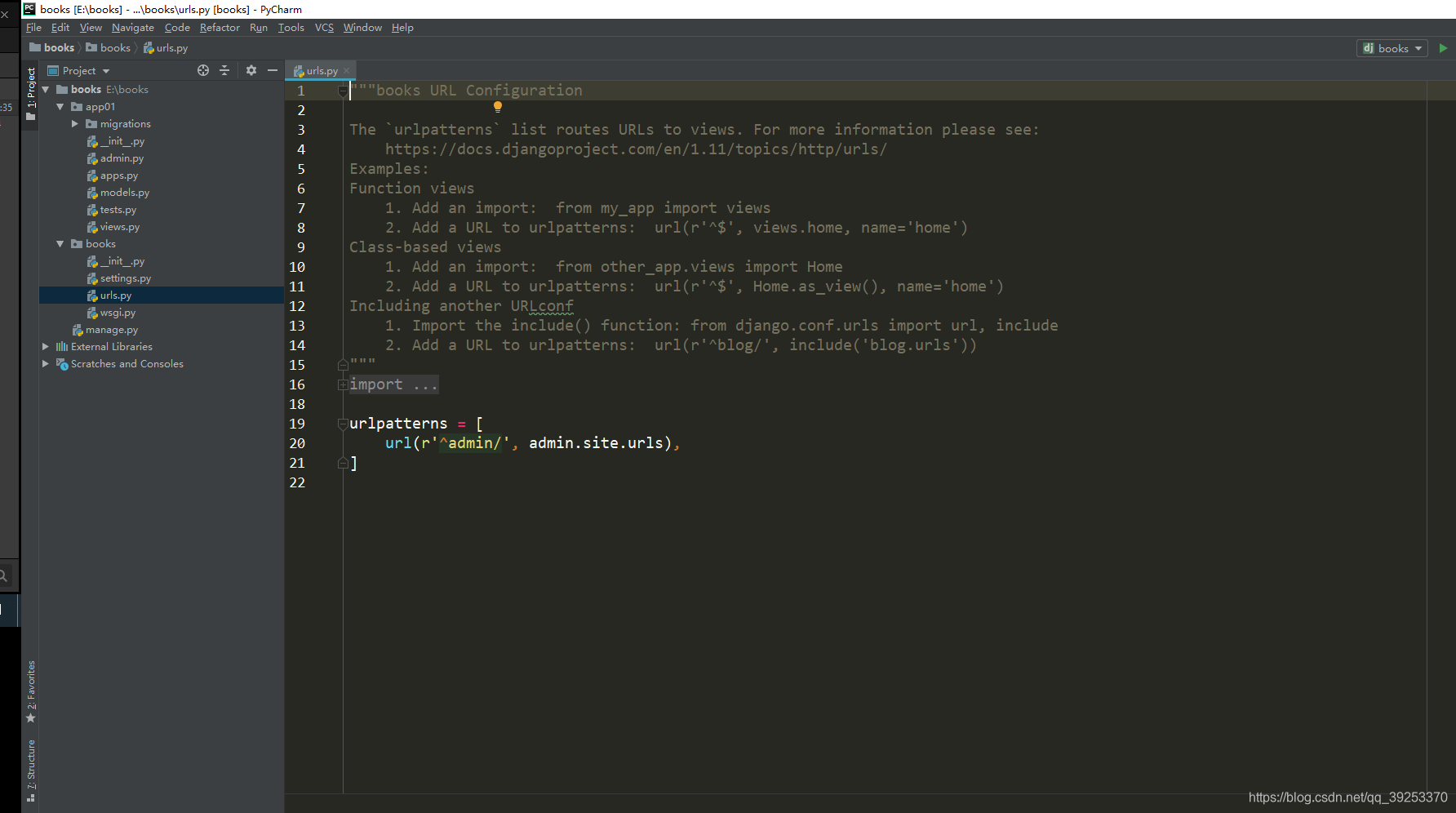Click the Run button (green play)
The image size is (1456, 813).
click(1443, 48)
